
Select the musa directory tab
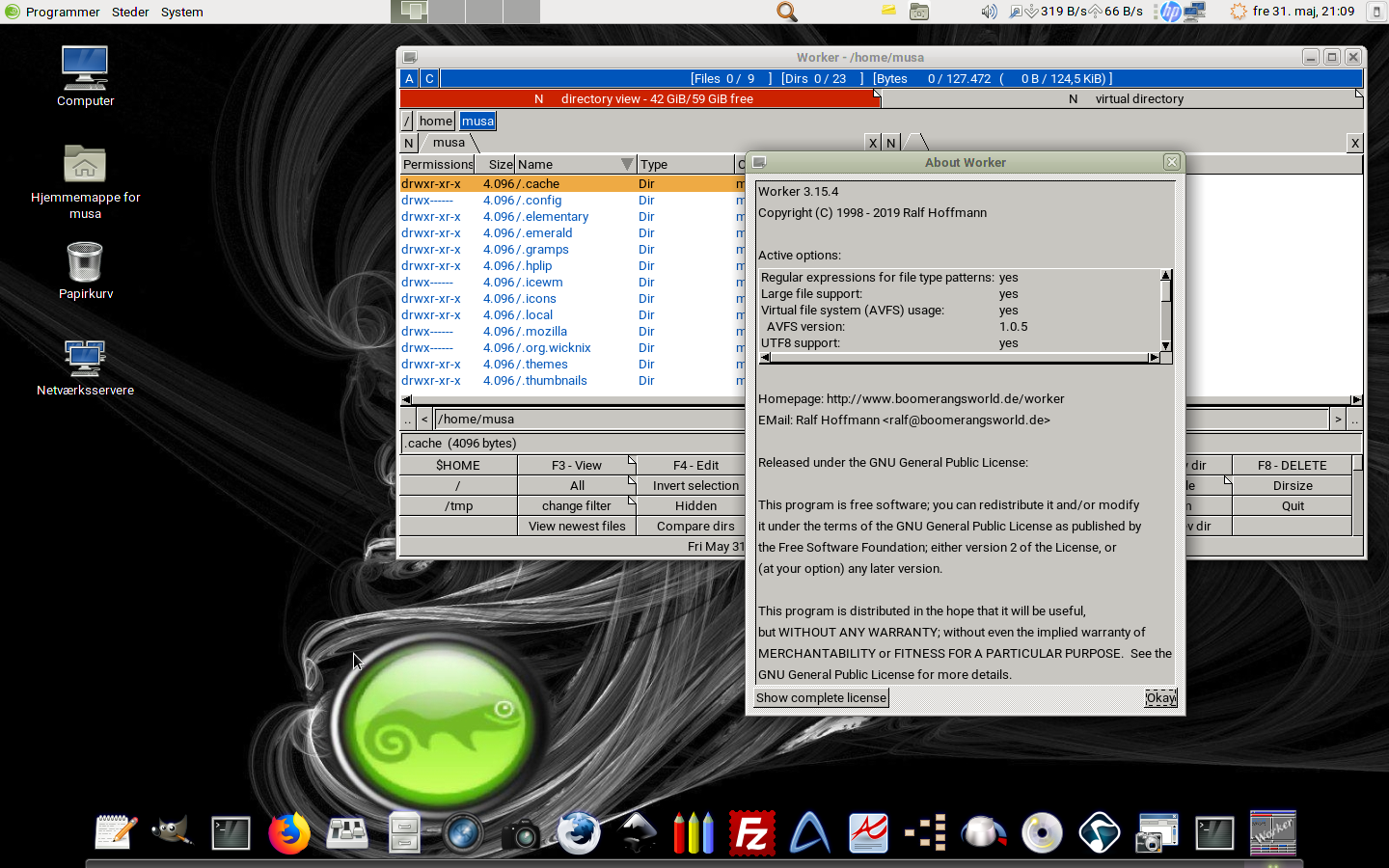pos(449,143)
